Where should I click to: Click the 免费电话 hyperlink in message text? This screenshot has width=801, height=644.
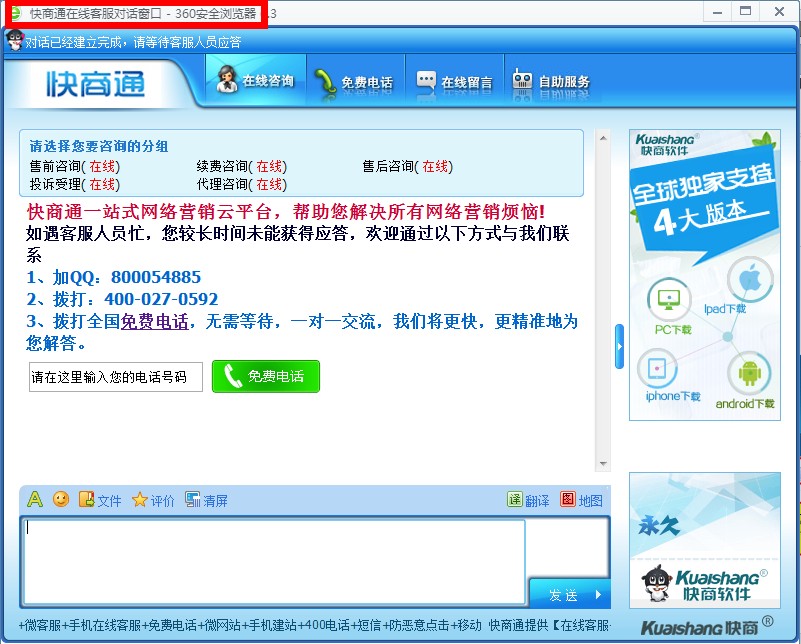click(x=154, y=322)
